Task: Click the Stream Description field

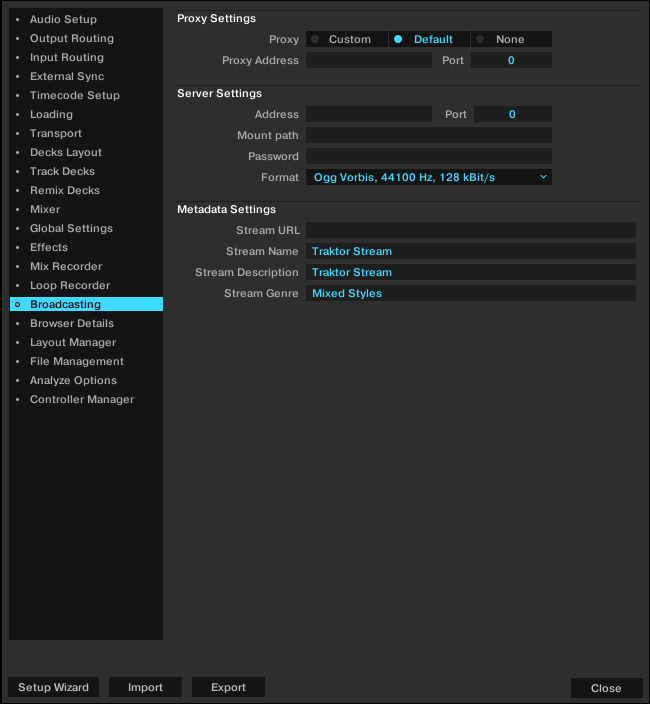Action: (471, 273)
